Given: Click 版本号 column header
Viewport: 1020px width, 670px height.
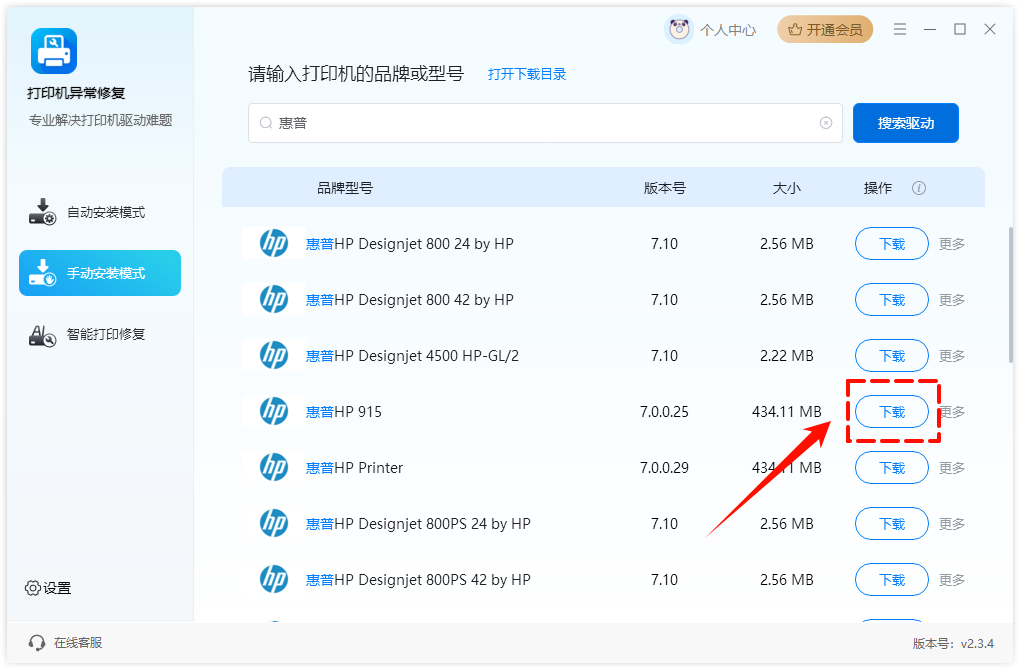Looking at the screenshot, I should pyautogui.click(x=664, y=188).
